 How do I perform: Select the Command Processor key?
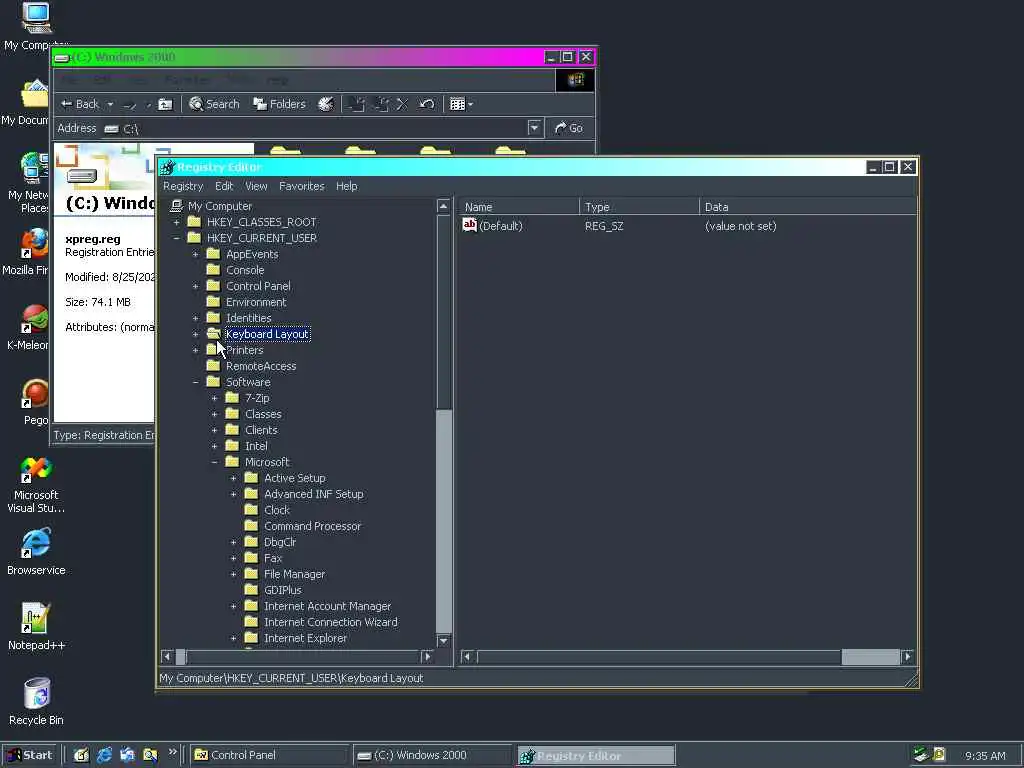pyautogui.click(x=312, y=526)
